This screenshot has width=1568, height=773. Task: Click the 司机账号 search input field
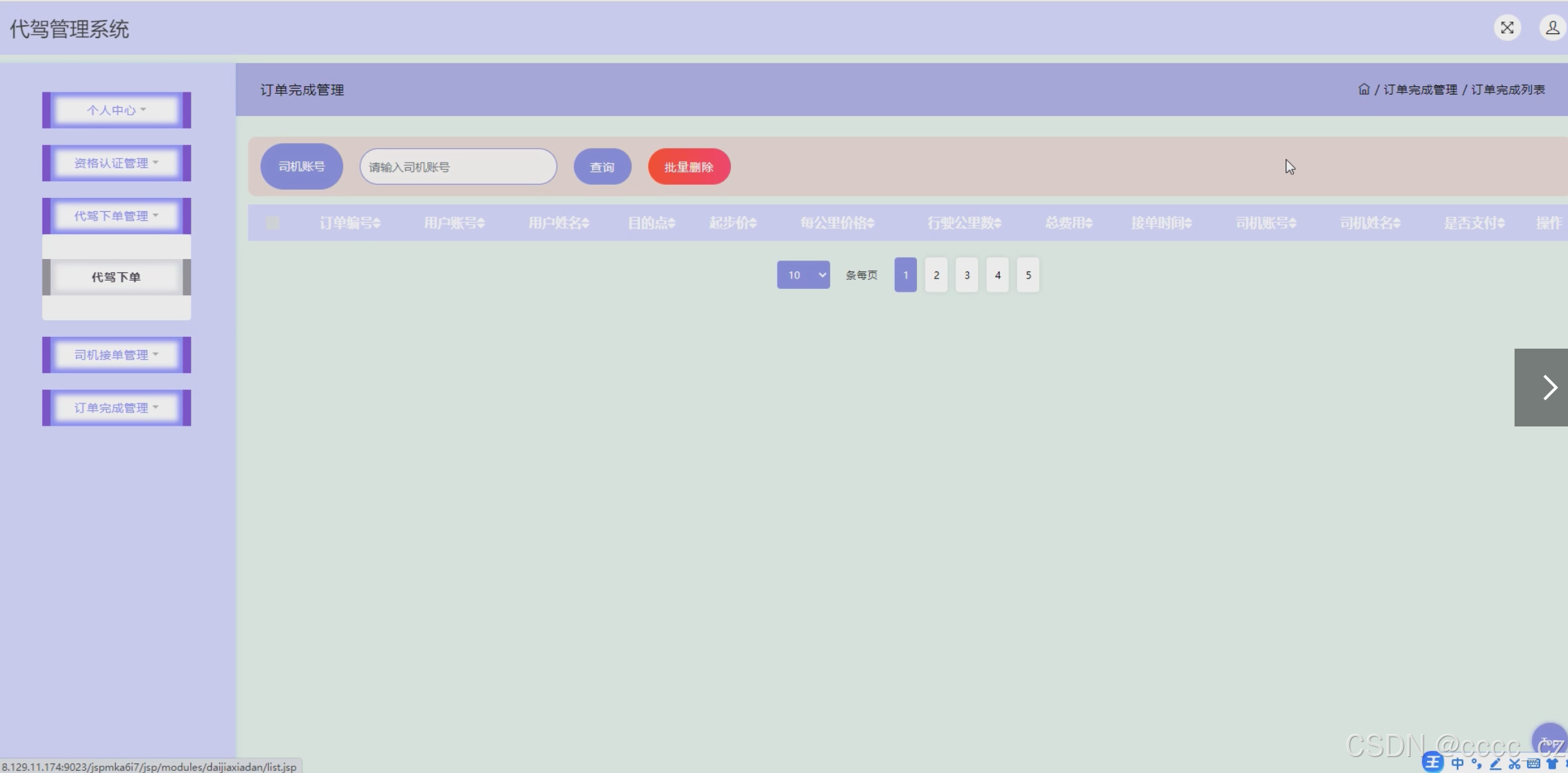click(458, 167)
